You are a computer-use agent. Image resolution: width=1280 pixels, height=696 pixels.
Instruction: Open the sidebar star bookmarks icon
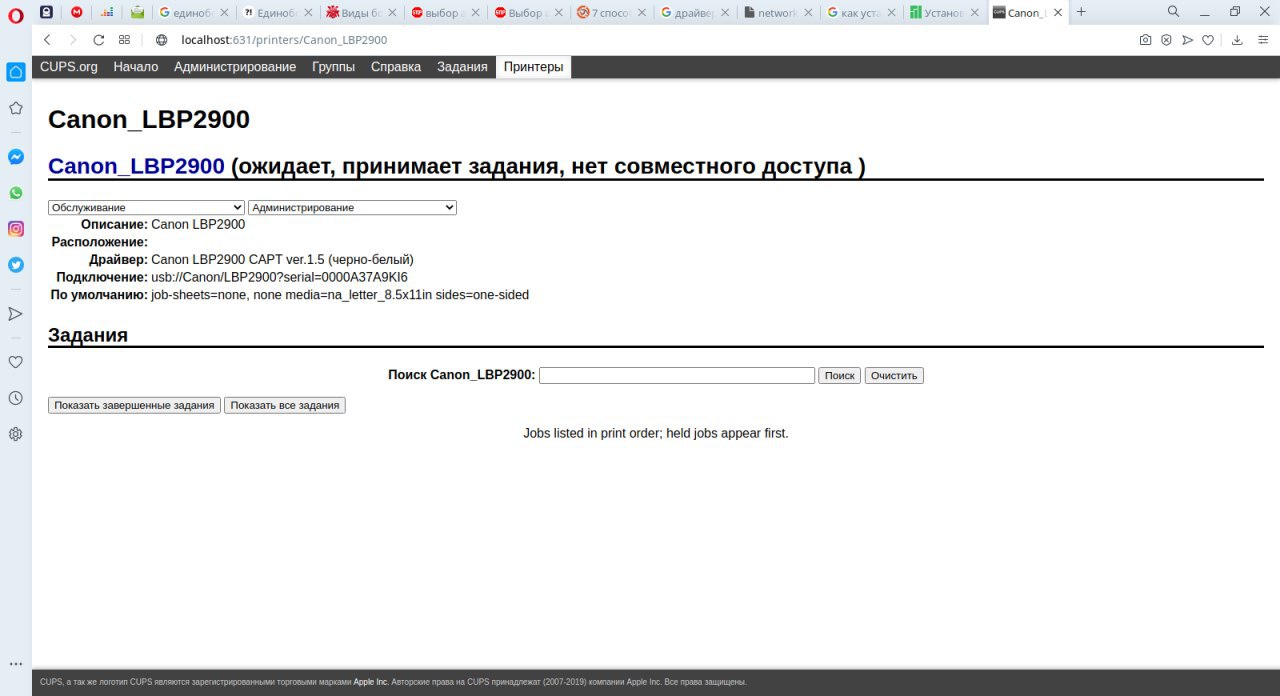16,108
